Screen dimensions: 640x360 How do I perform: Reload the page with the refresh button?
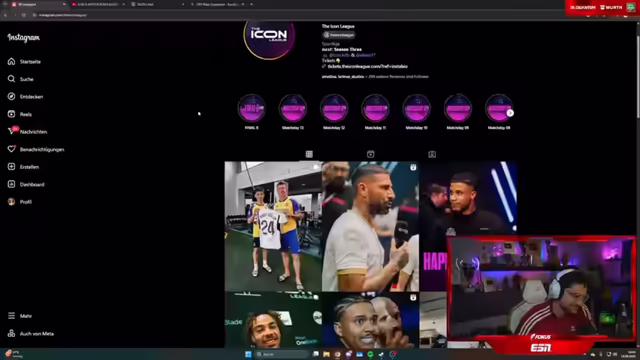(24, 15)
